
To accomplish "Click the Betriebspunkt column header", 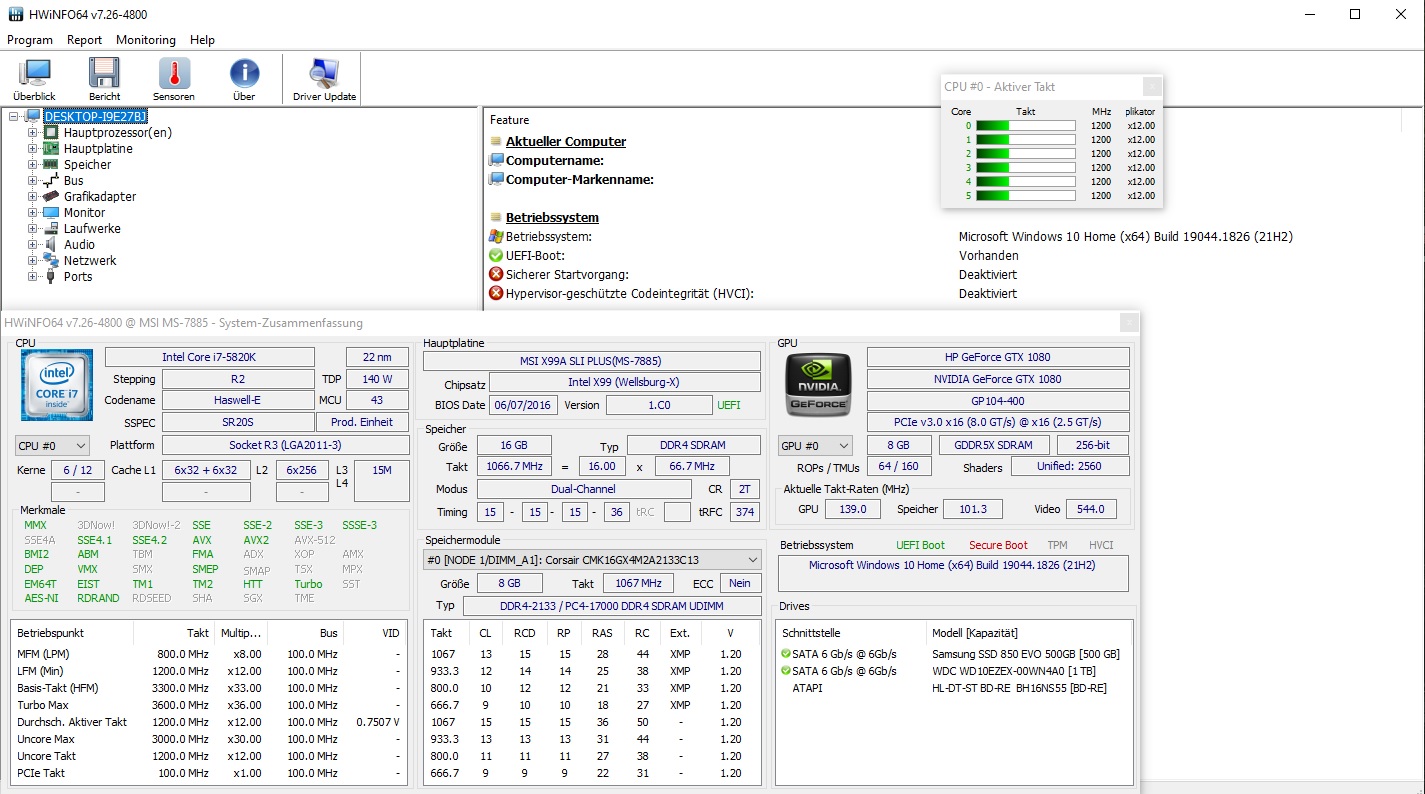I will [x=72, y=632].
